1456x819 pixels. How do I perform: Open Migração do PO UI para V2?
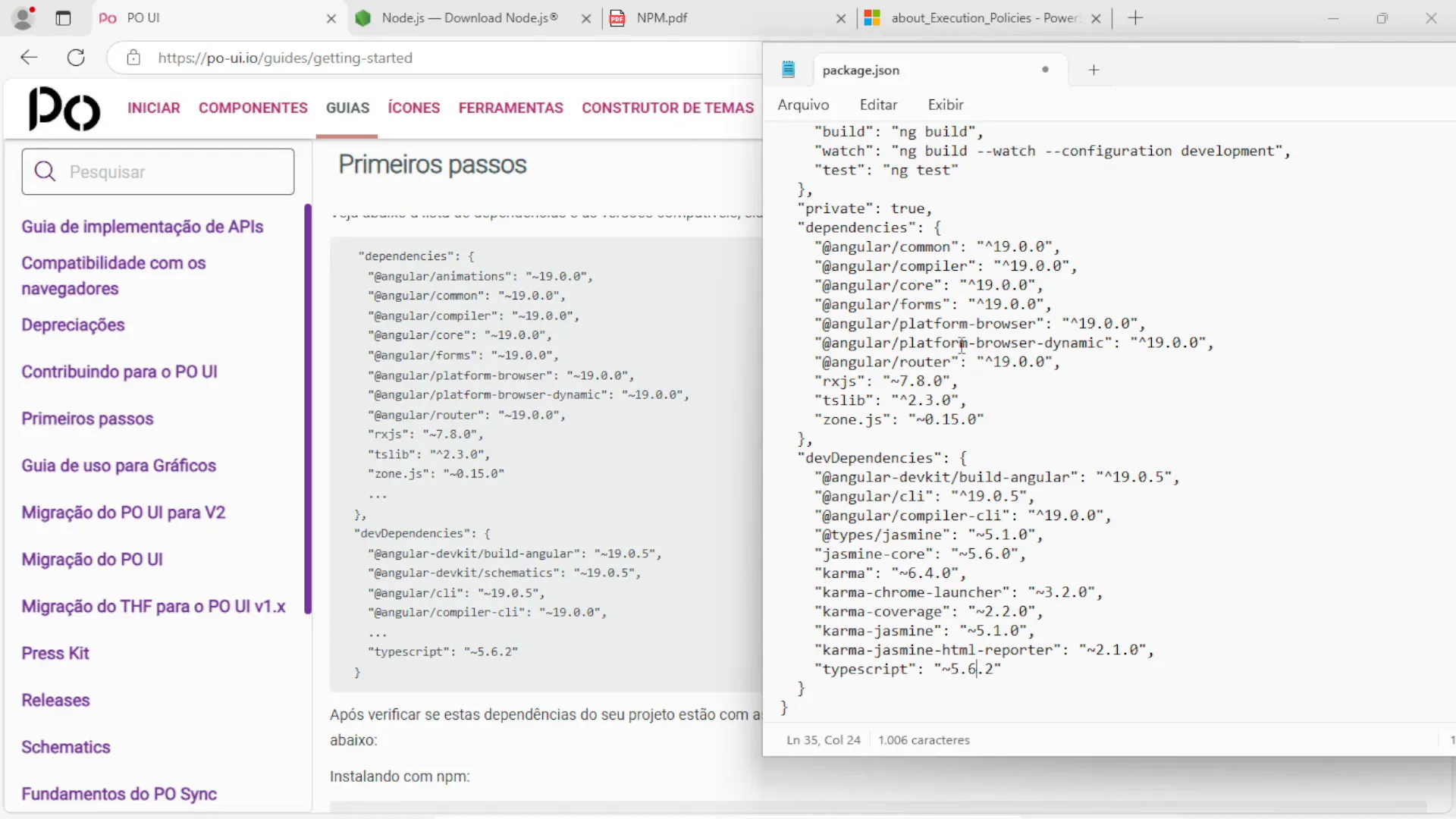[x=123, y=513]
